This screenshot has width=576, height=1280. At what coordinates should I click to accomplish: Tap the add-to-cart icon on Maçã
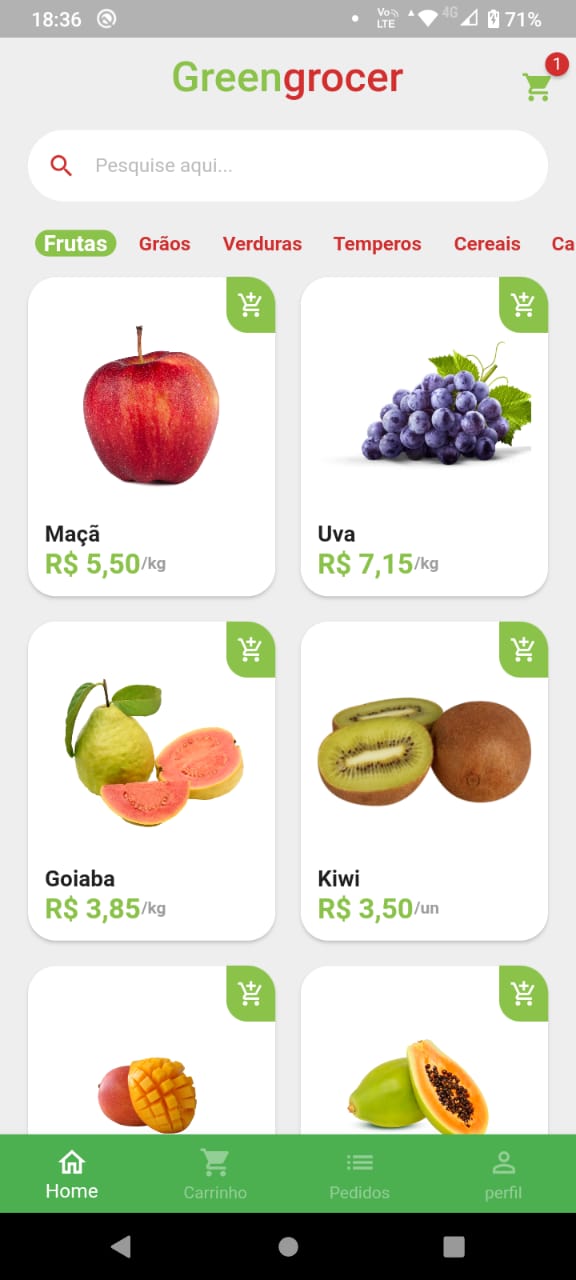(x=250, y=306)
